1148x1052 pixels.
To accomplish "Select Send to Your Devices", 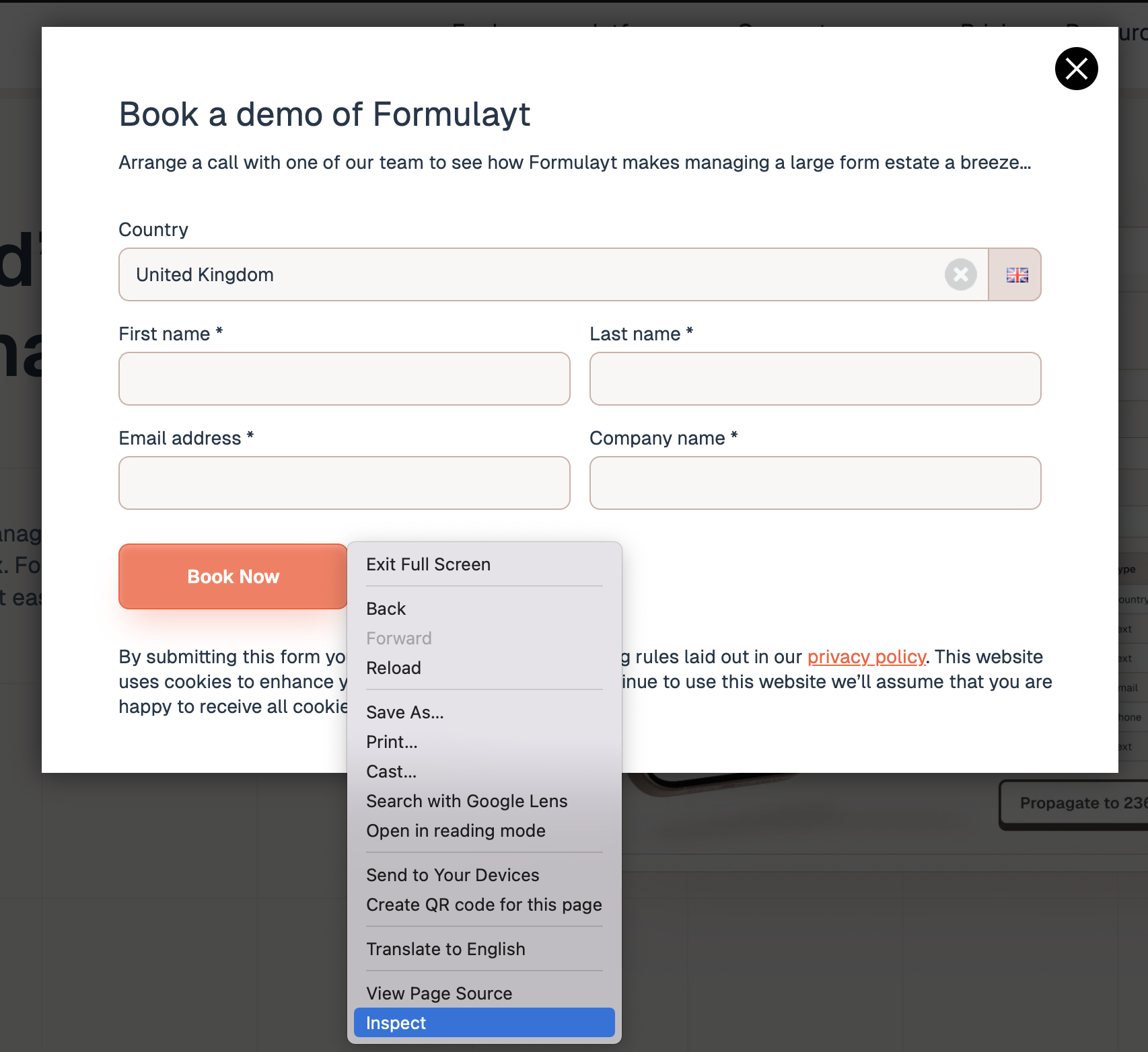I will (485, 875).
